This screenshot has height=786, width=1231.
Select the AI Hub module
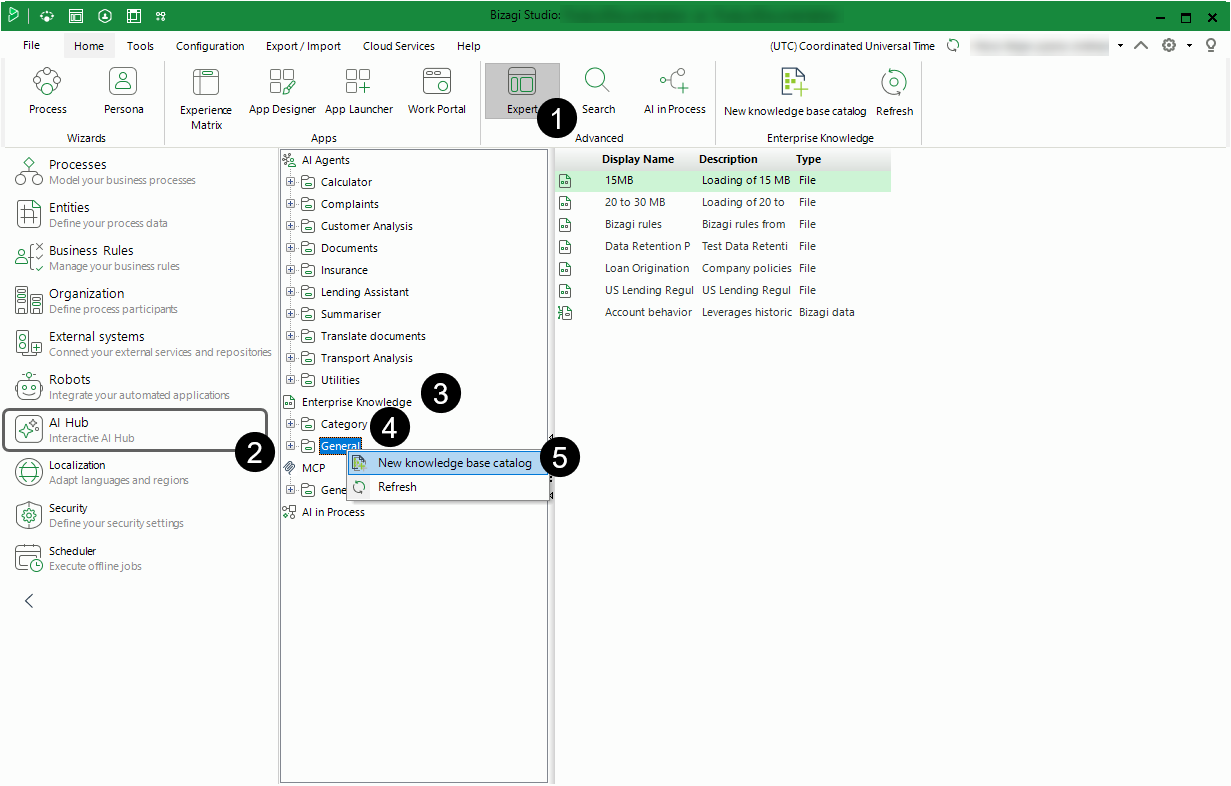coord(135,430)
